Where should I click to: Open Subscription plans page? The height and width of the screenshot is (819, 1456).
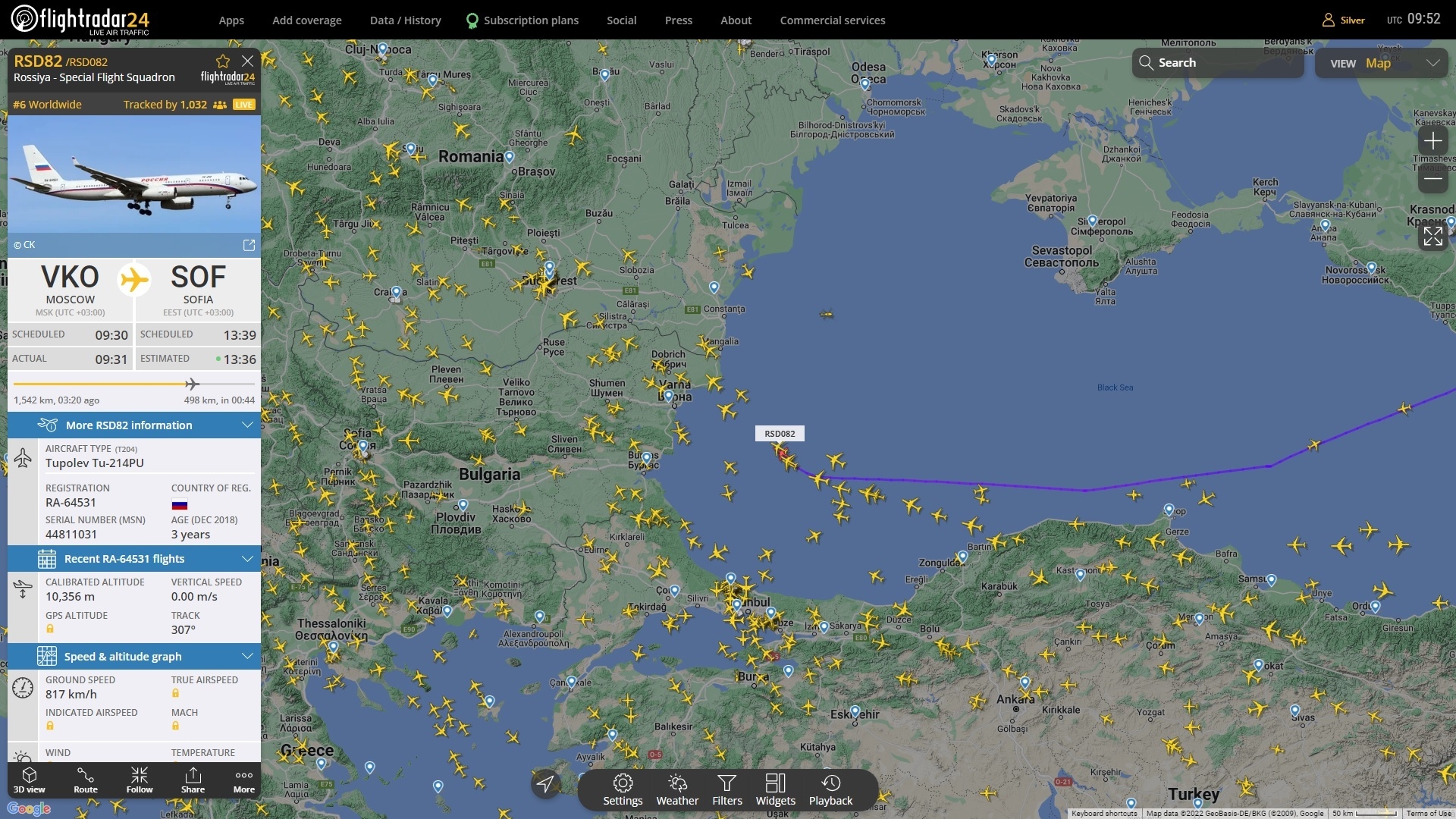pos(522,20)
